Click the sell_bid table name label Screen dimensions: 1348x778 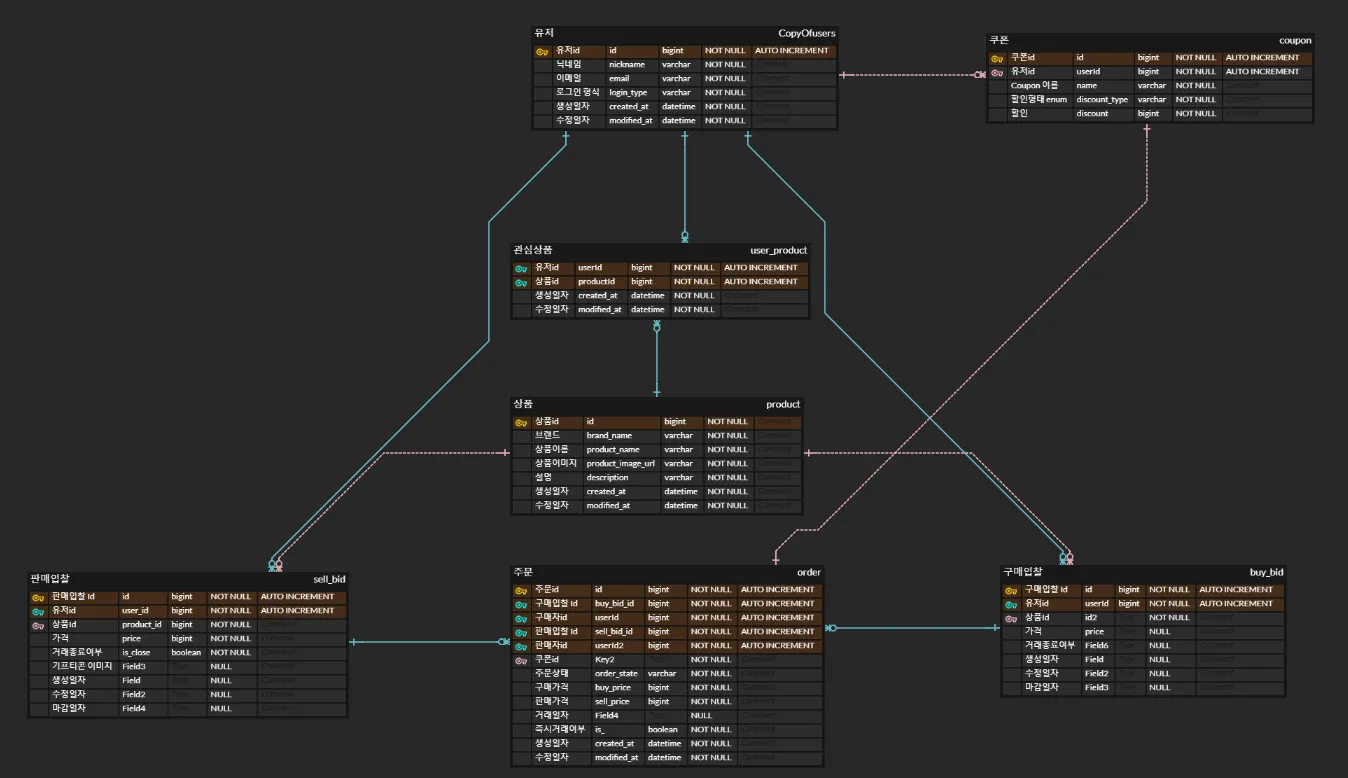[x=329, y=579]
